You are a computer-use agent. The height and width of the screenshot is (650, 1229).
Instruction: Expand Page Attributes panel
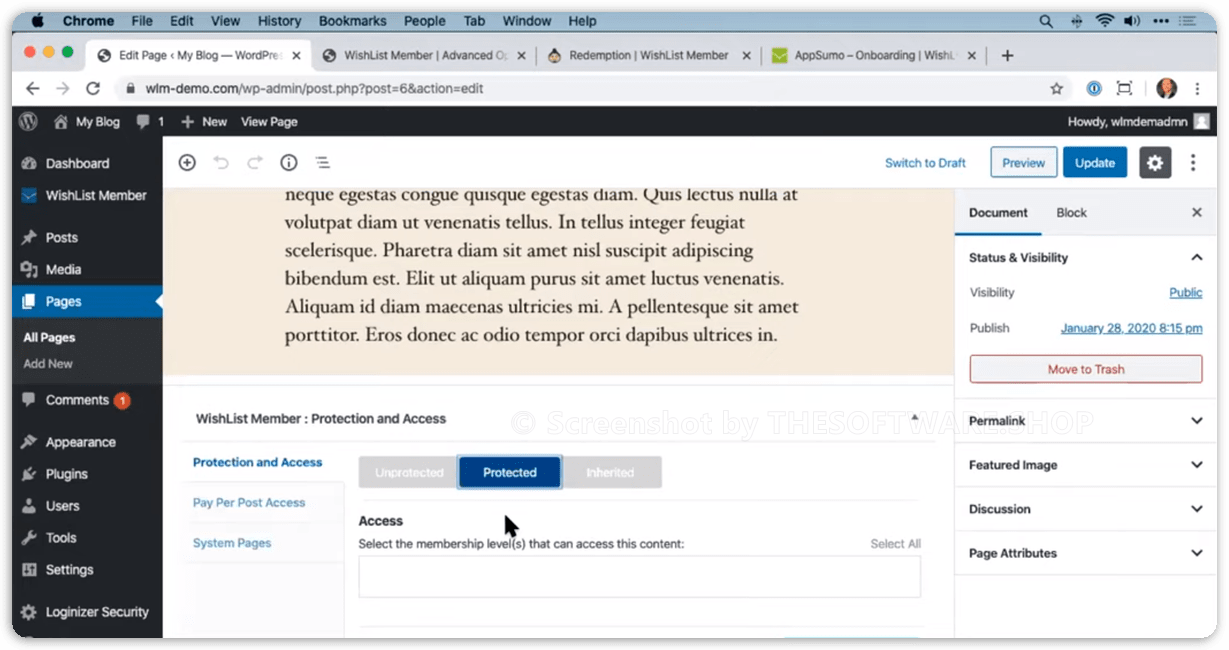1085,553
